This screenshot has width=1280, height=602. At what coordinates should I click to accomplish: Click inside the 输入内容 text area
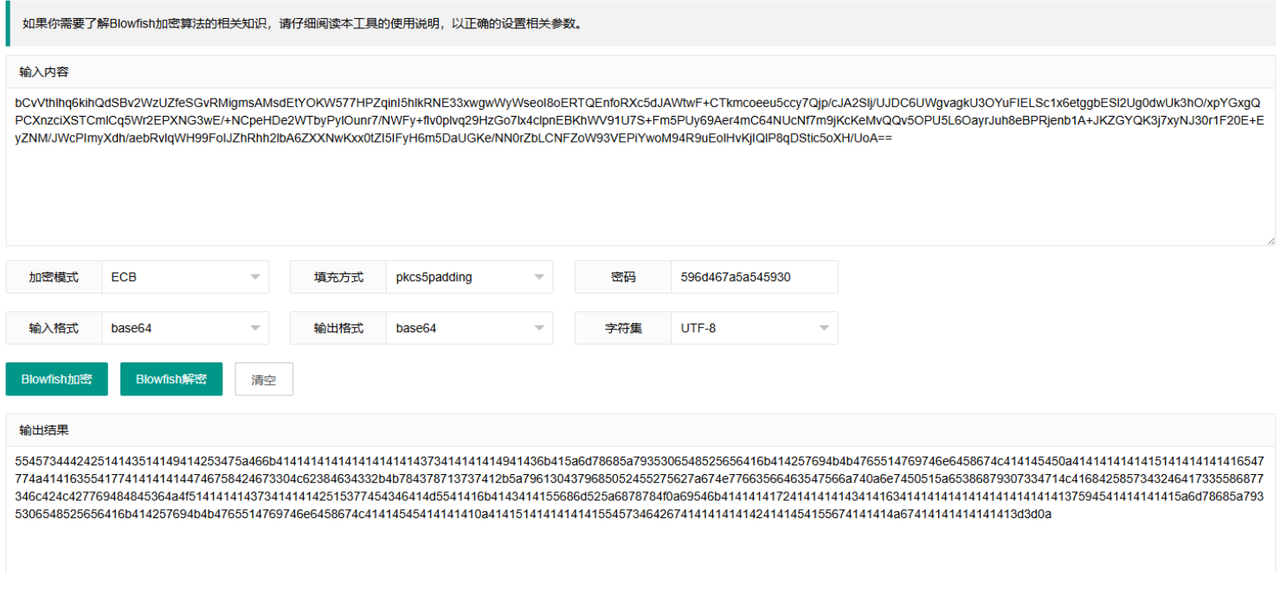(640, 167)
